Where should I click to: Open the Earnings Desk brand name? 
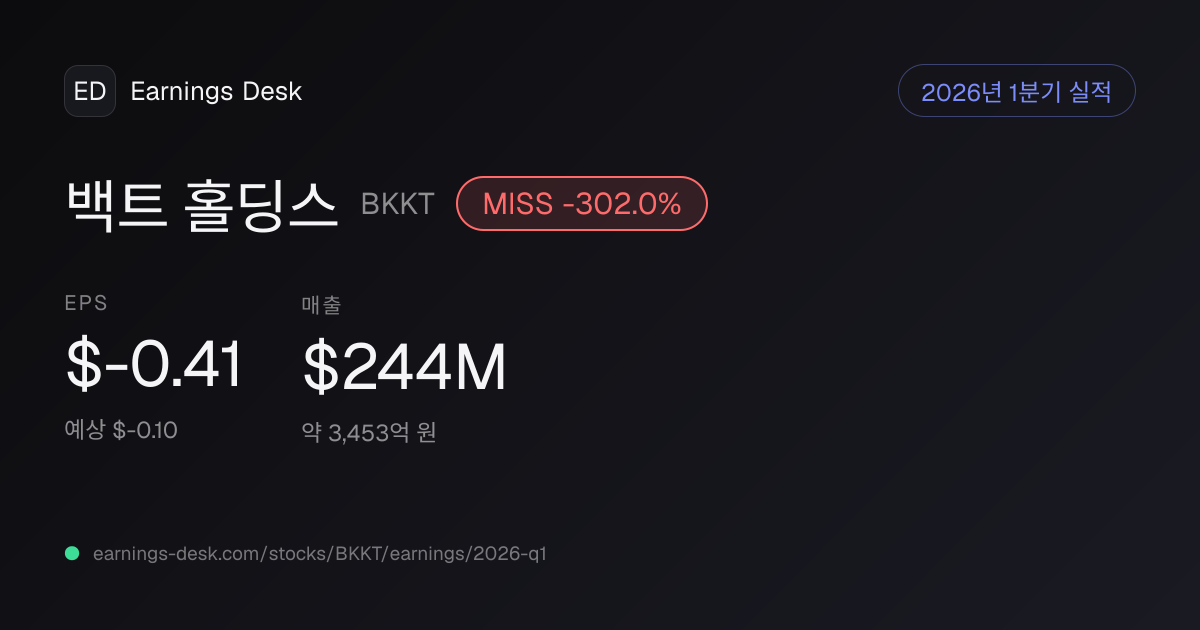click(x=216, y=91)
